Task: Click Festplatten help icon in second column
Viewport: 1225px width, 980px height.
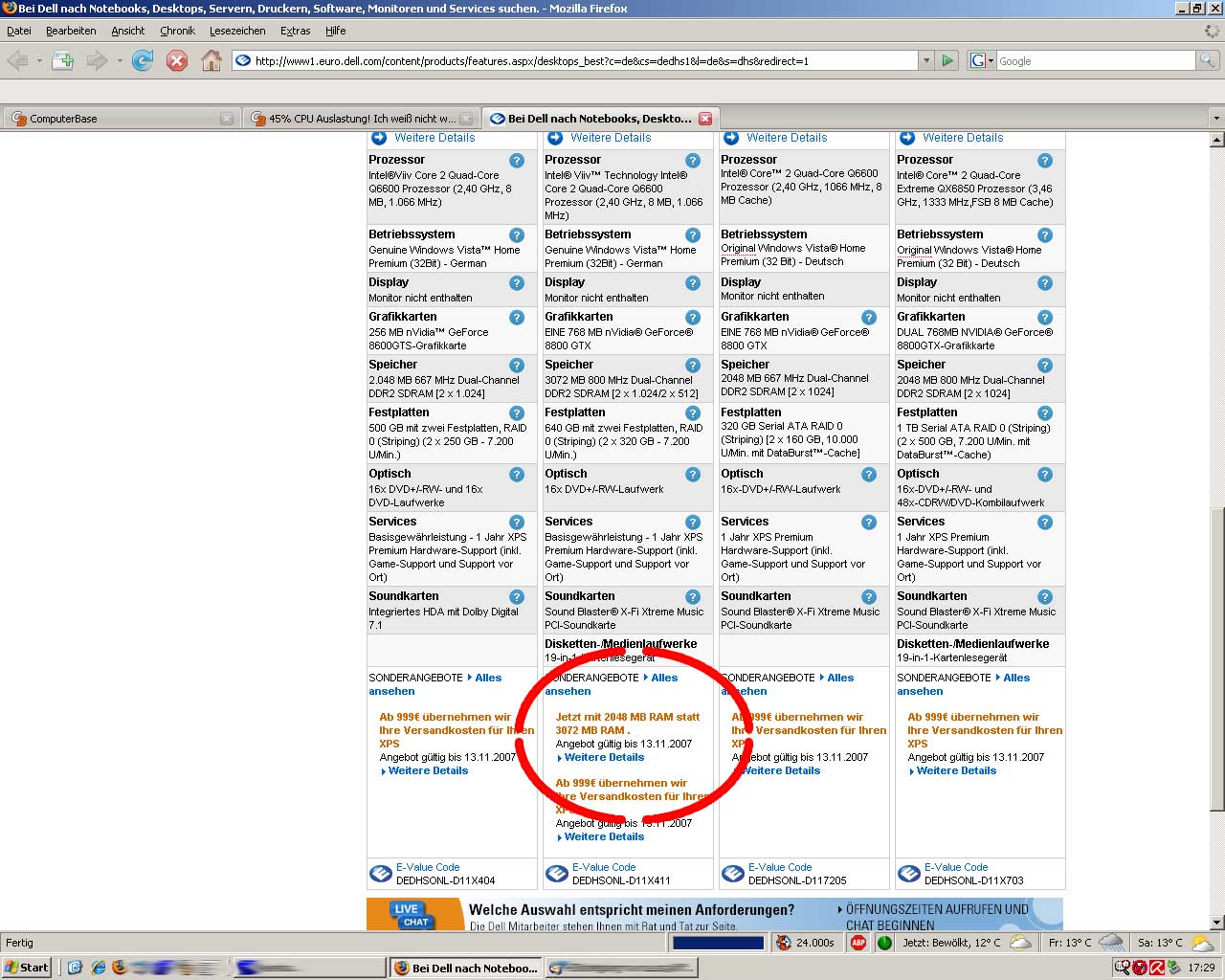Action: 693,413
